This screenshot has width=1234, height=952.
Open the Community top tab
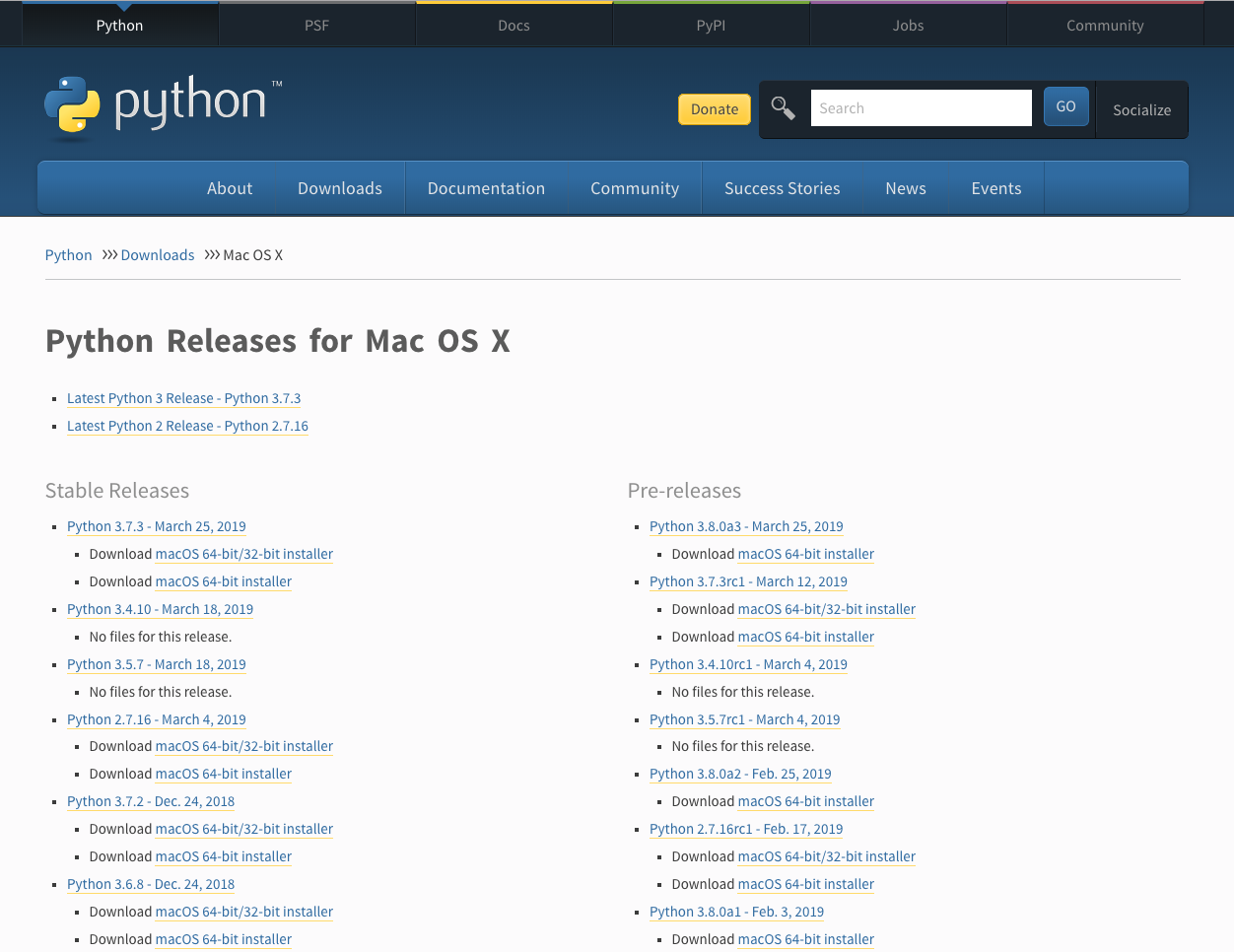pos(1105,25)
